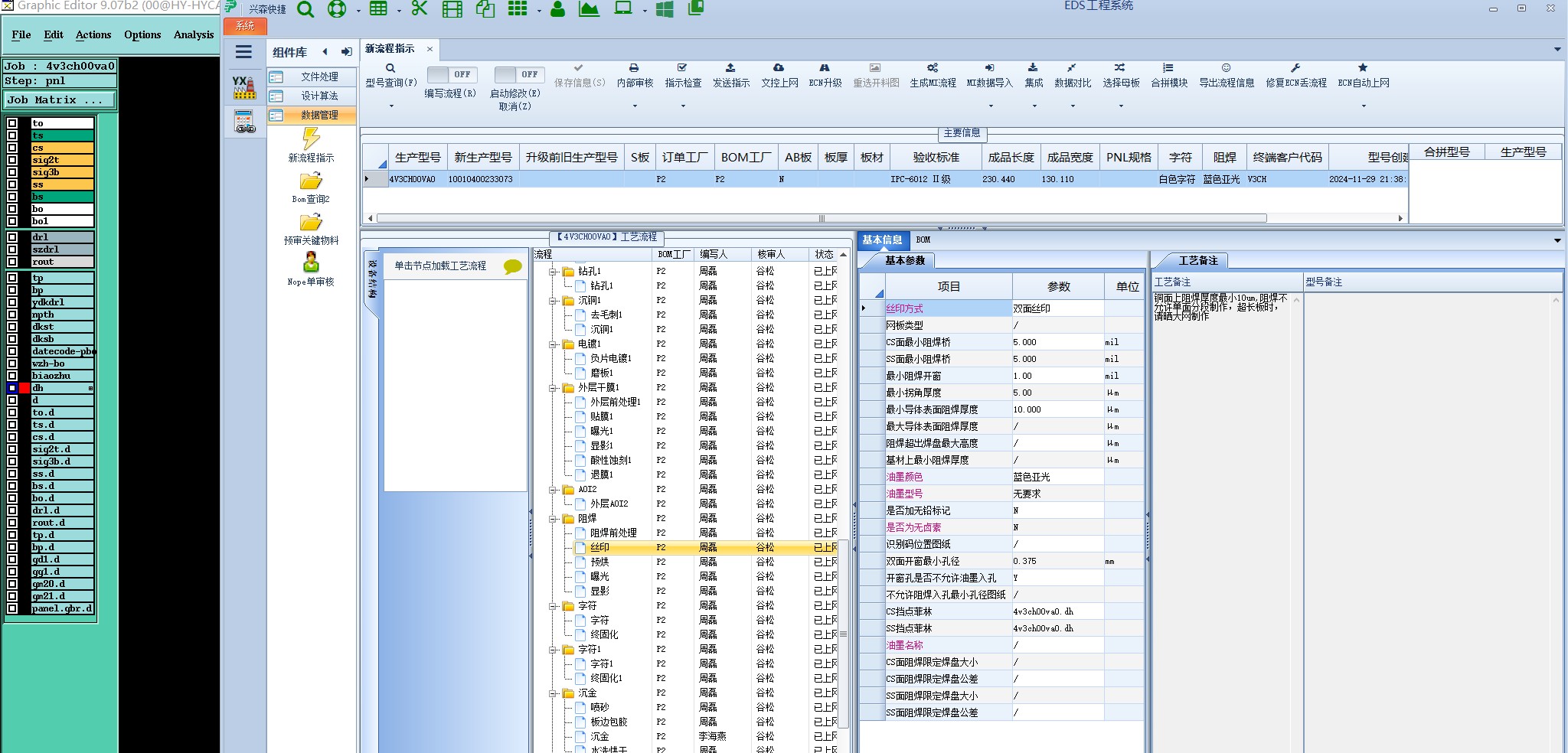
Task: Close the 新流程指示 tab
Action: (x=430, y=49)
